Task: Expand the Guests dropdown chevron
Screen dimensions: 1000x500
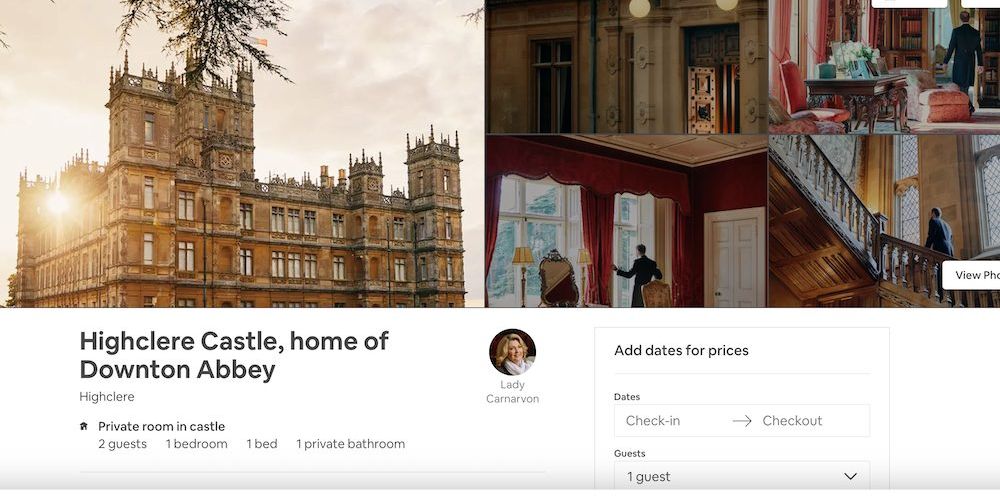Action: (850, 476)
